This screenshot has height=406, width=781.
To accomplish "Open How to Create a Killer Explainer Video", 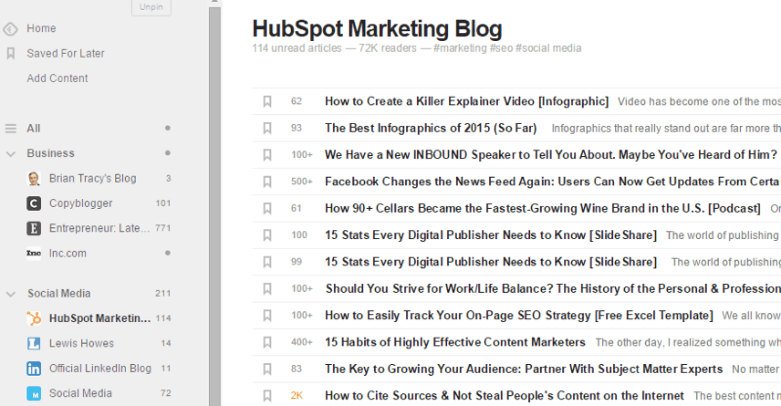I will [467, 101].
